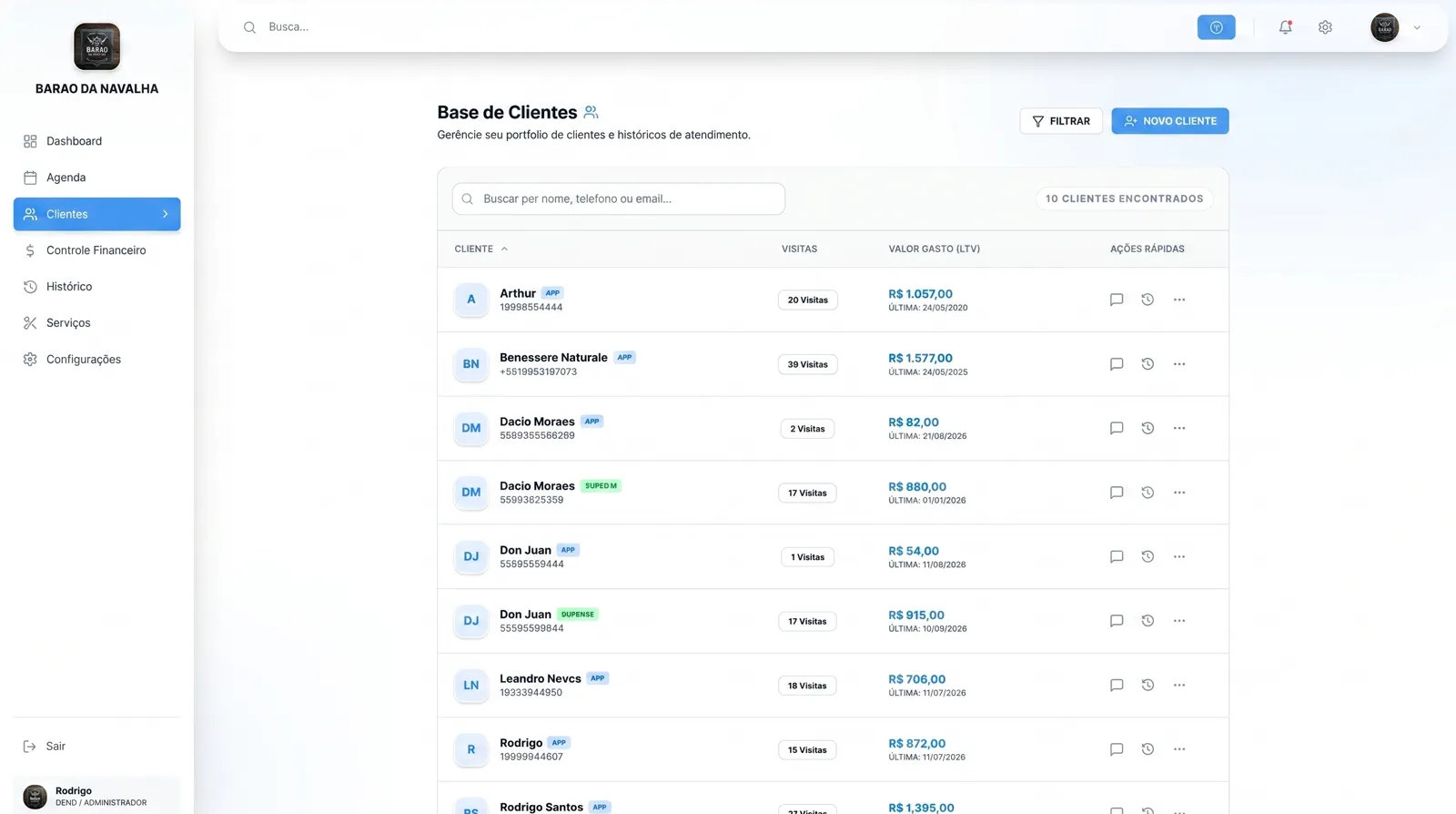
Task: More options for Don Juan R$ 54,00
Action: click(x=1179, y=556)
